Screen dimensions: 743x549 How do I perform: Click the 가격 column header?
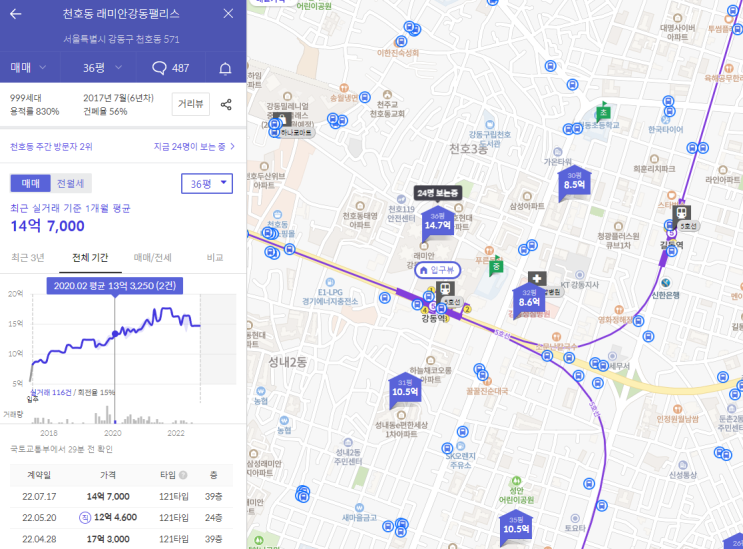(108, 475)
